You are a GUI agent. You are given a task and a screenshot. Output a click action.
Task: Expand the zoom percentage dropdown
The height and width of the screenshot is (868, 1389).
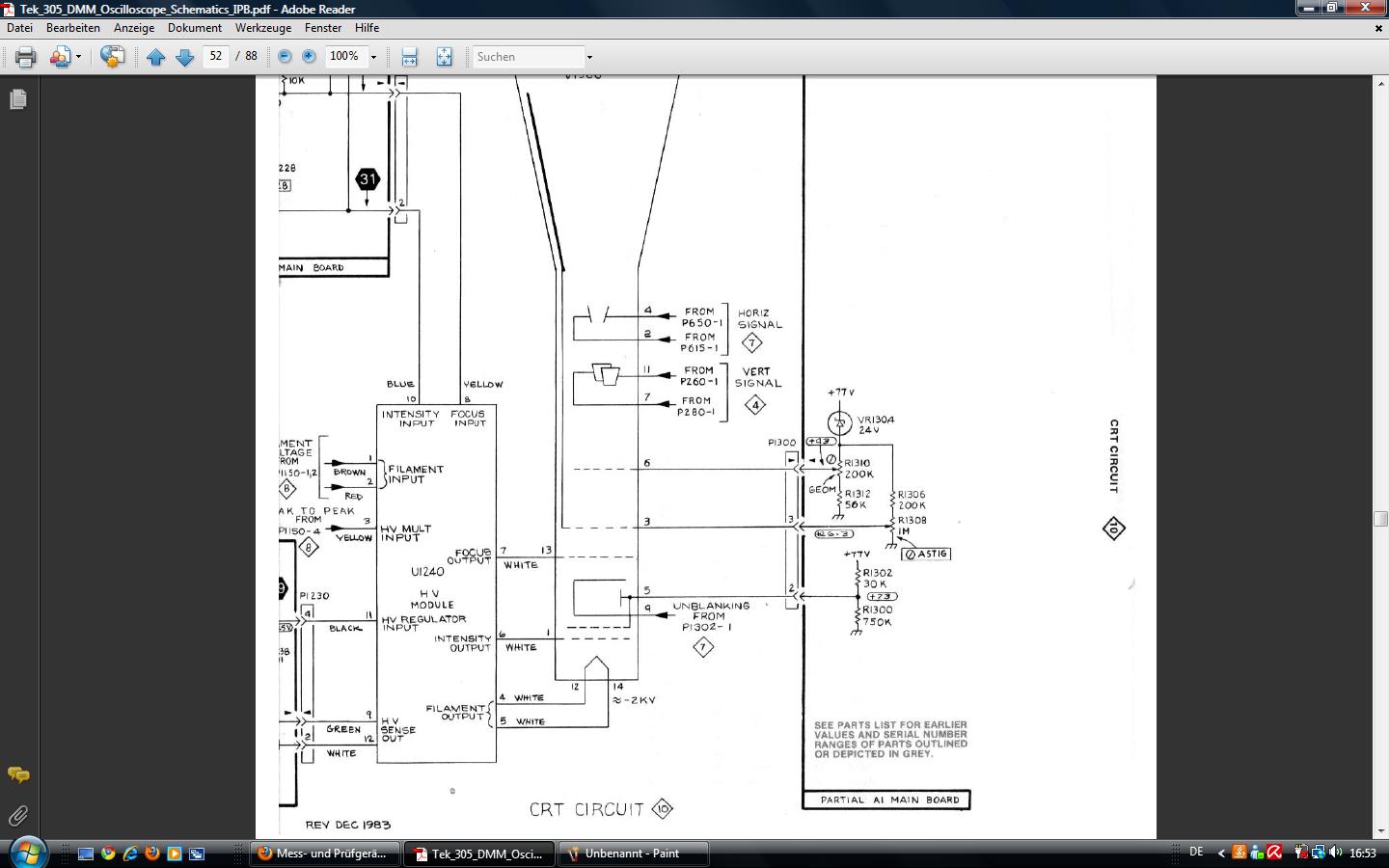click(x=373, y=57)
